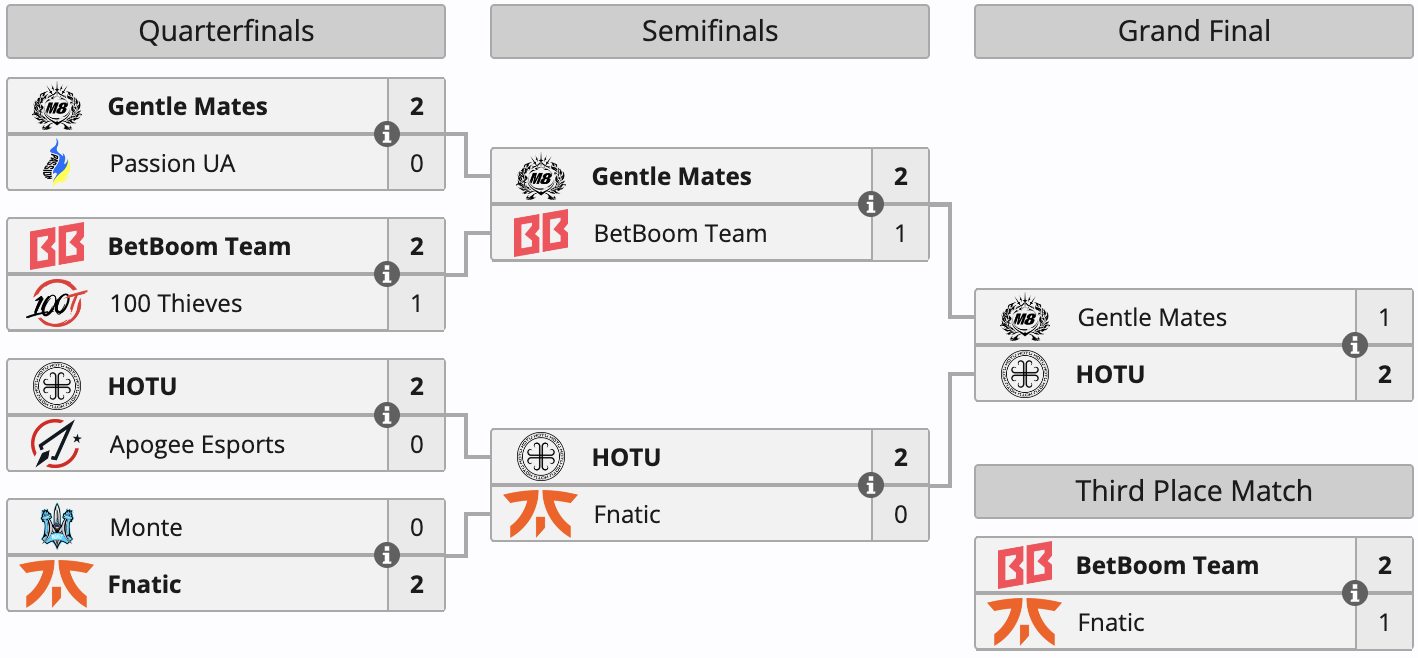This screenshot has height=658, width=1418.
Task: Click the Third Place Match header
Action: (x=1194, y=491)
